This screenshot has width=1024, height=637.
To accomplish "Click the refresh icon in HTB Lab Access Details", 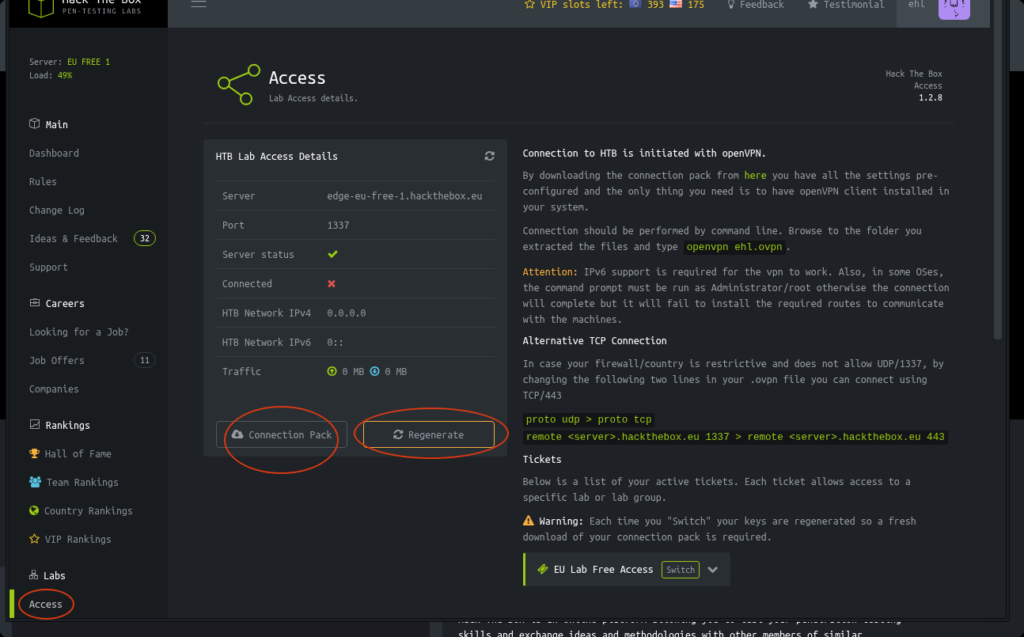I will (x=489, y=156).
